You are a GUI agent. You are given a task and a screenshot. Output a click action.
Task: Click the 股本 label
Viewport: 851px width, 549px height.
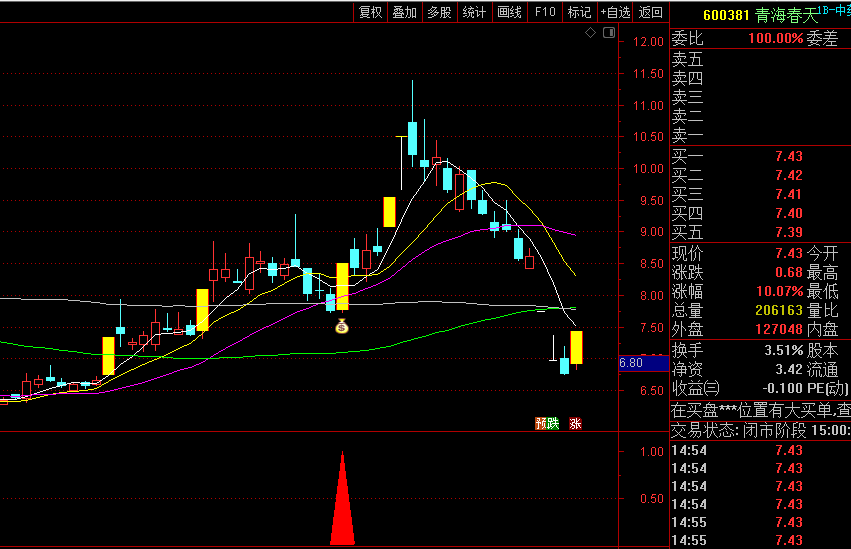click(822, 350)
